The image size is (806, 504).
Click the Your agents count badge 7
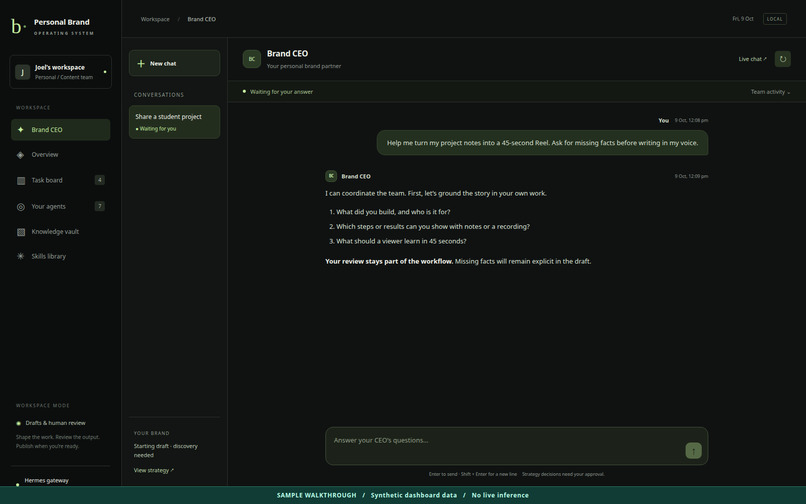[100, 206]
